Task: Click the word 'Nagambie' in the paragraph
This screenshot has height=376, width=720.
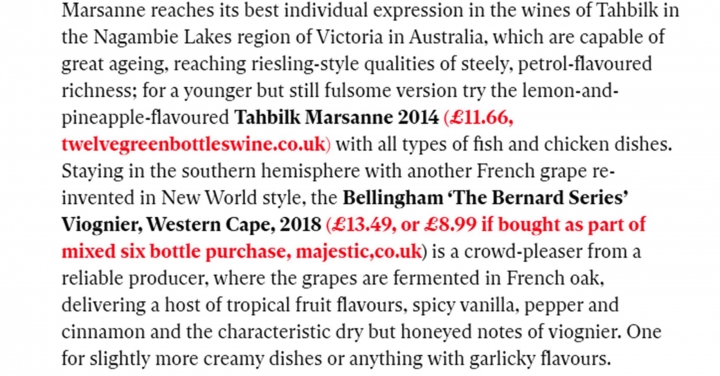Action: (136, 38)
